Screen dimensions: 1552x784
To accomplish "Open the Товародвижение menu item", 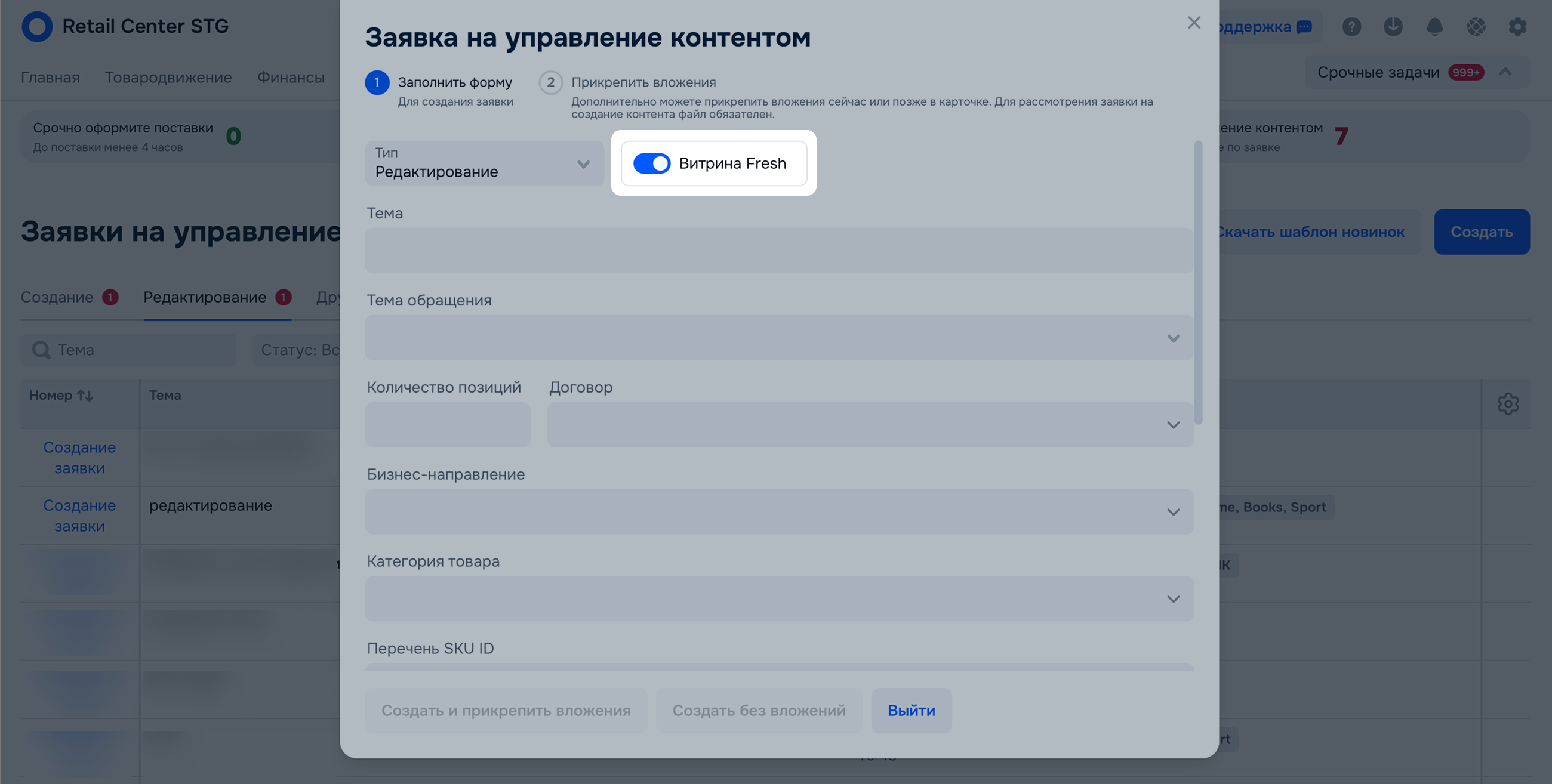I will coord(168,77).
